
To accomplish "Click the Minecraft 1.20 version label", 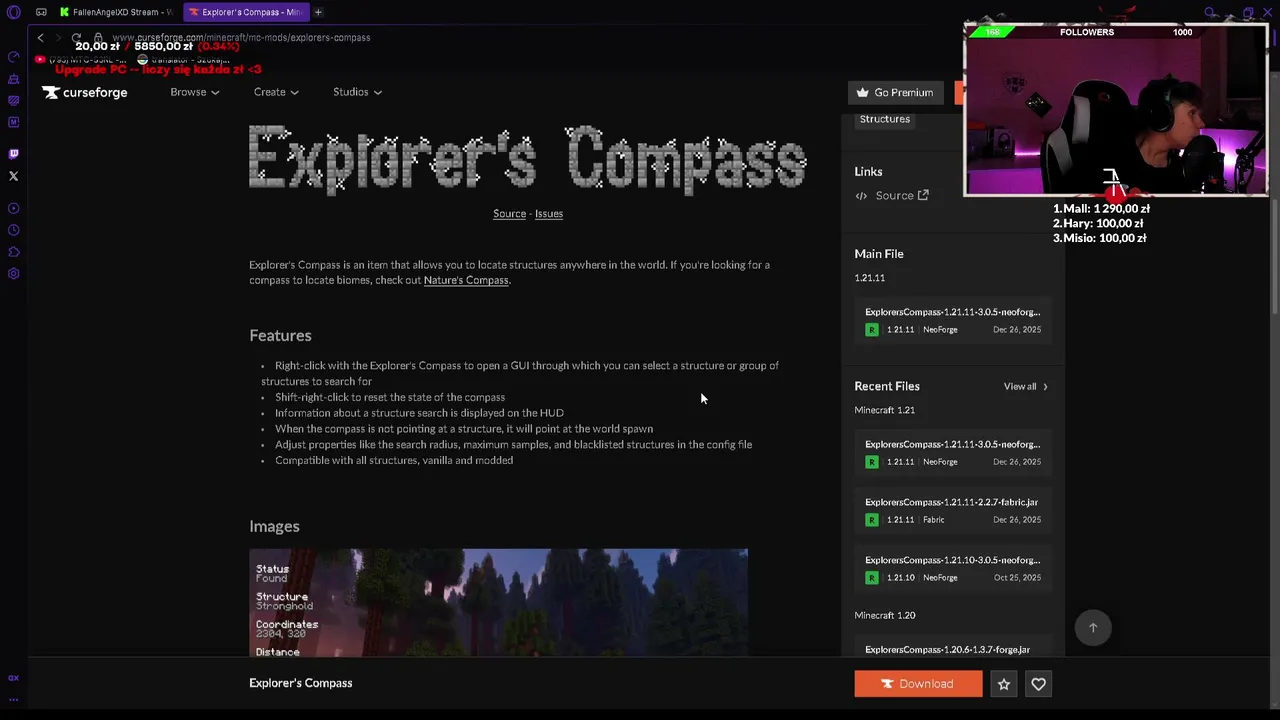I will click(885, 615).
